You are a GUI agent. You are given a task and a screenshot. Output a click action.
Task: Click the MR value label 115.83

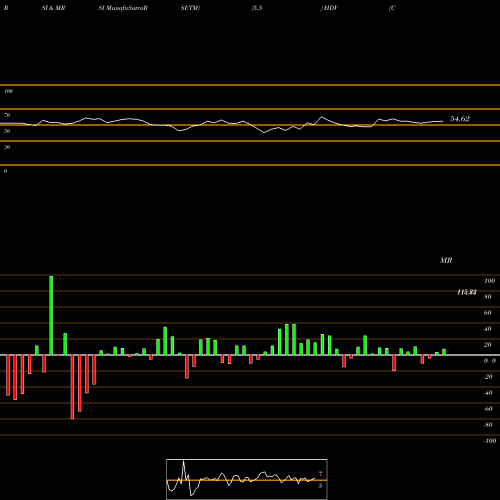[x=466, y=292]
